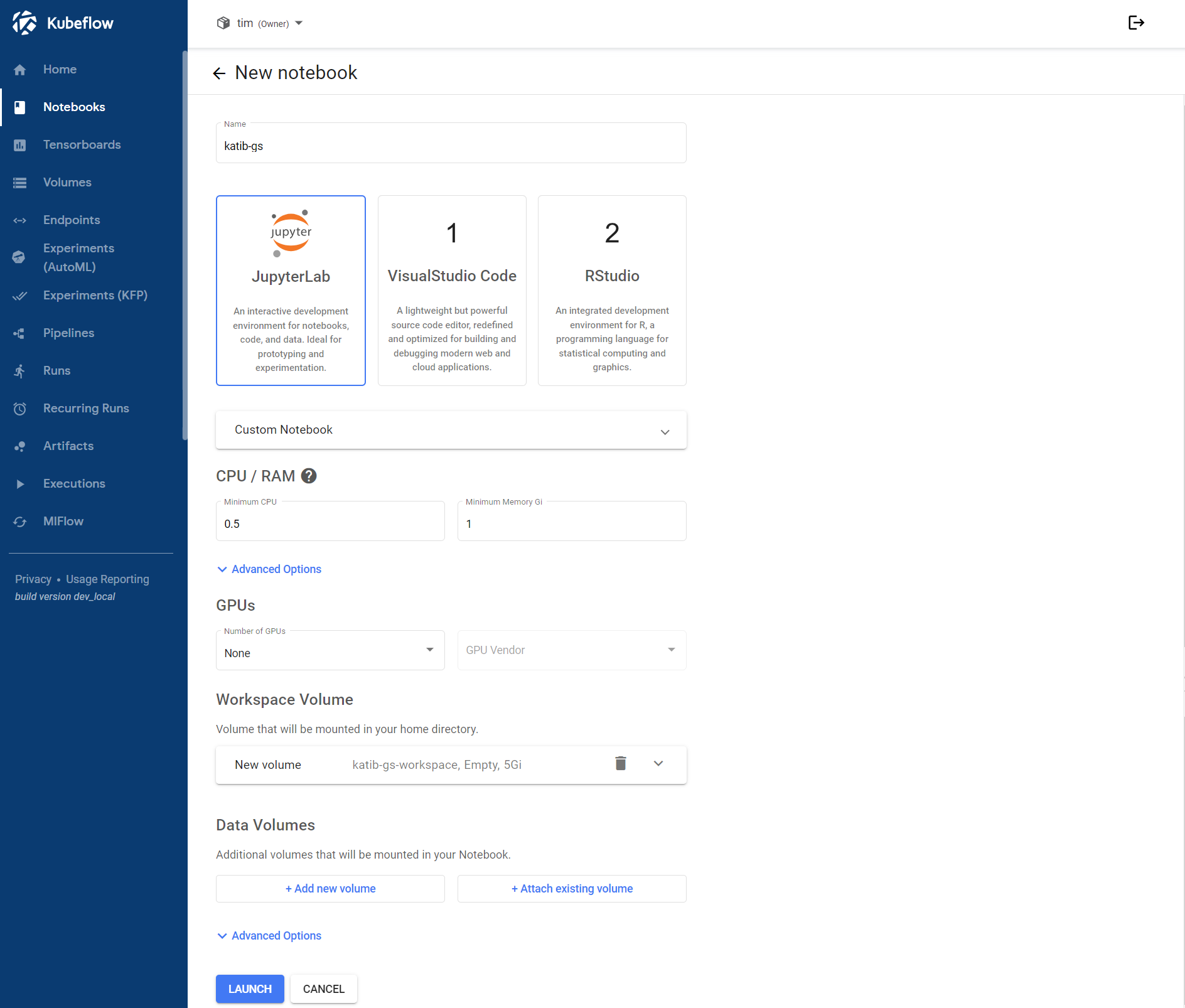Click the Notebooks book icon

(20, 107)
